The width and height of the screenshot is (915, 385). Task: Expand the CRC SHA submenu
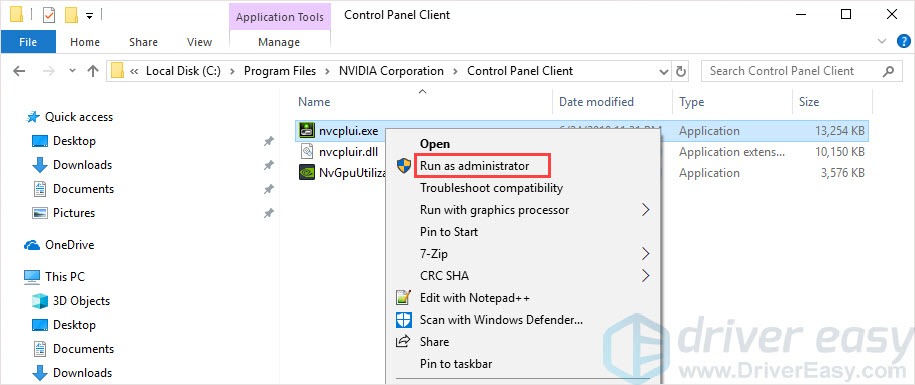[x=645, y=275]
